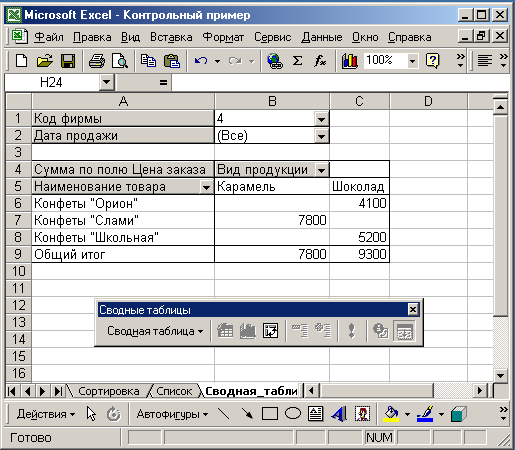Open the Вид продукции field dropdown
This screenshot has height=450, width=515.
point(321,170)
